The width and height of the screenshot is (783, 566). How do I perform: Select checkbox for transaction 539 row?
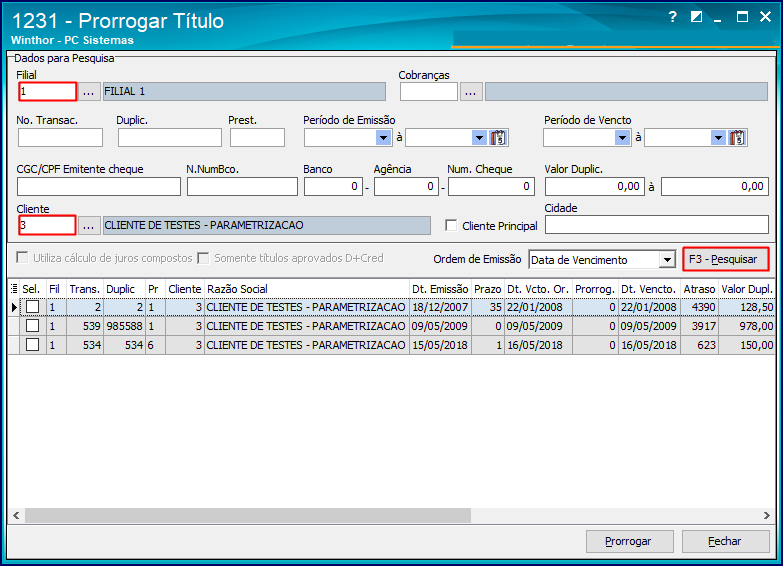click(32, 326)
